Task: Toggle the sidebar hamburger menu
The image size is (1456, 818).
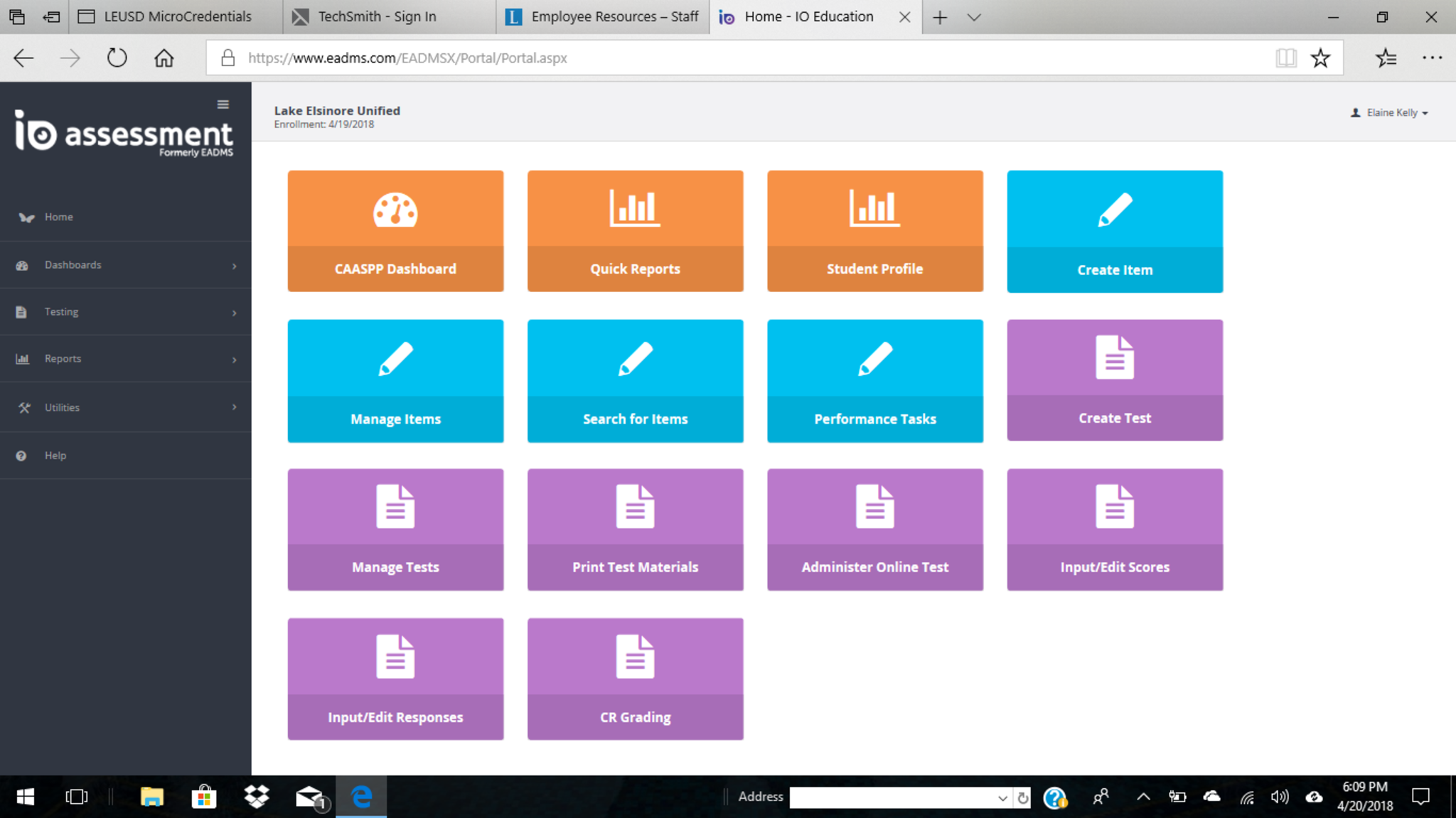Action: pyautogui.click(x=223, y=104)
